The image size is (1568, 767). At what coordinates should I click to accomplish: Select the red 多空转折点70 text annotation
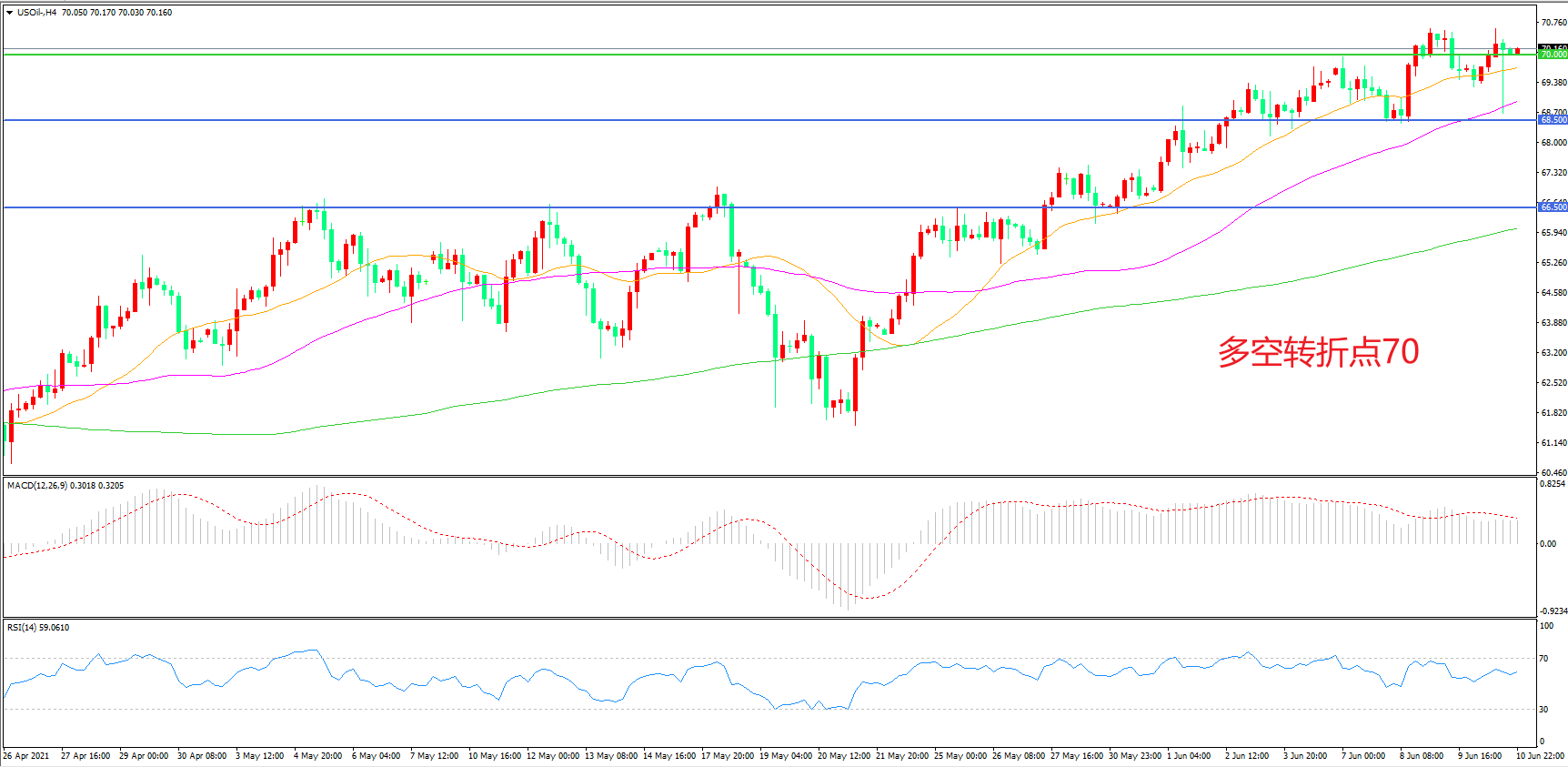(x=1318, y=352)
